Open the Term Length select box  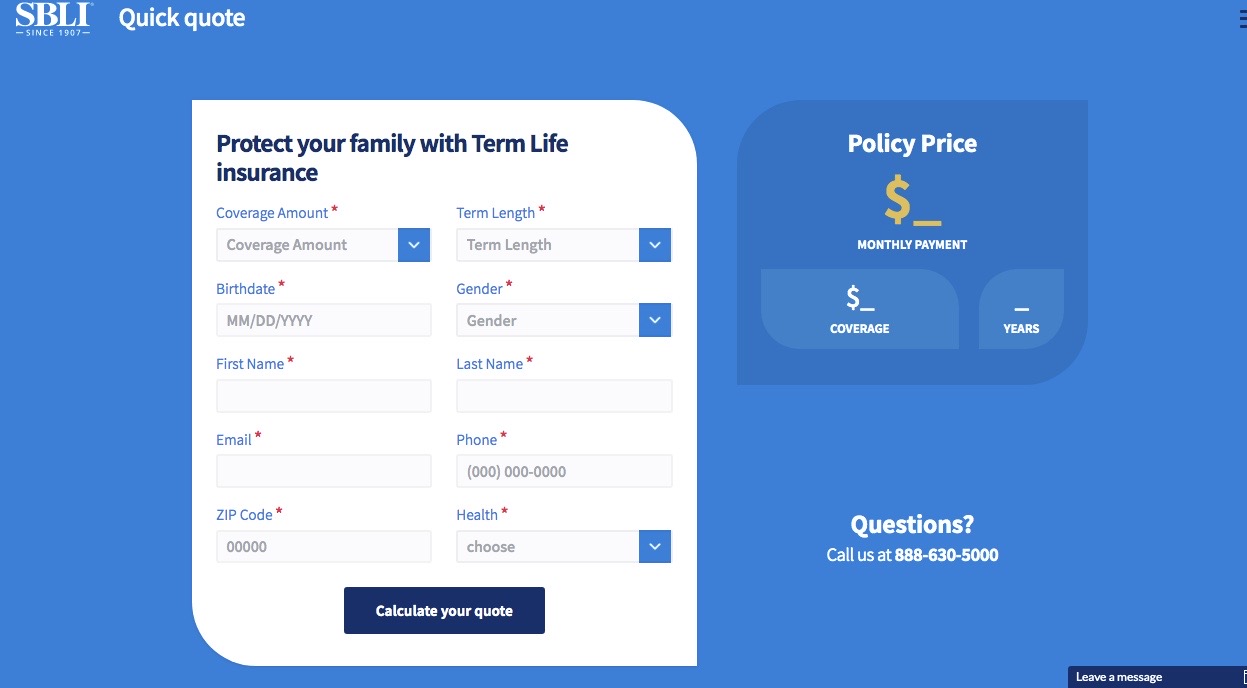click(547, 245)
